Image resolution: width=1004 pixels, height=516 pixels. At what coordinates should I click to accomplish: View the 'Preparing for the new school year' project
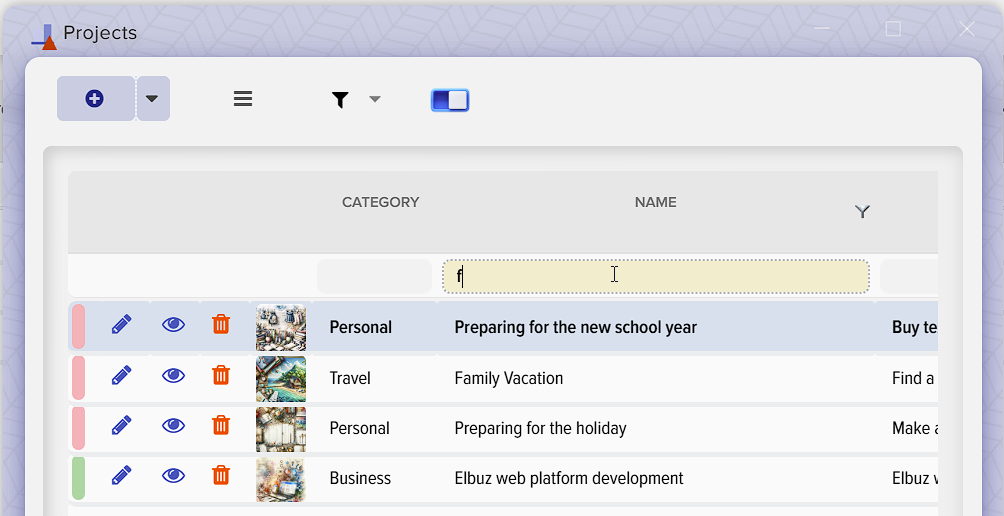[x=173, y=325]
